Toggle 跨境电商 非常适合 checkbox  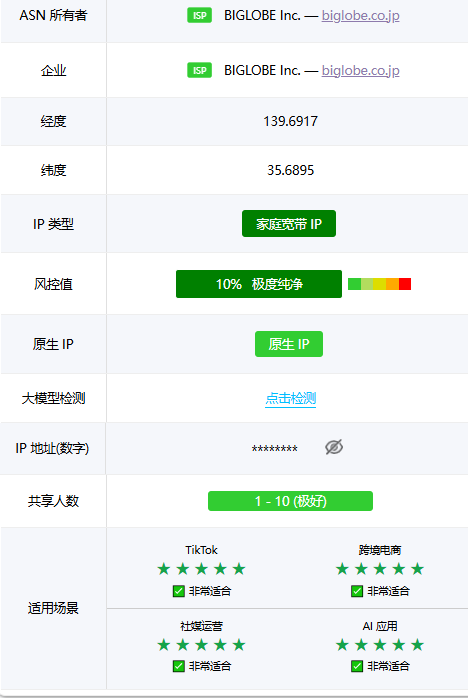(x=357, y=591)
